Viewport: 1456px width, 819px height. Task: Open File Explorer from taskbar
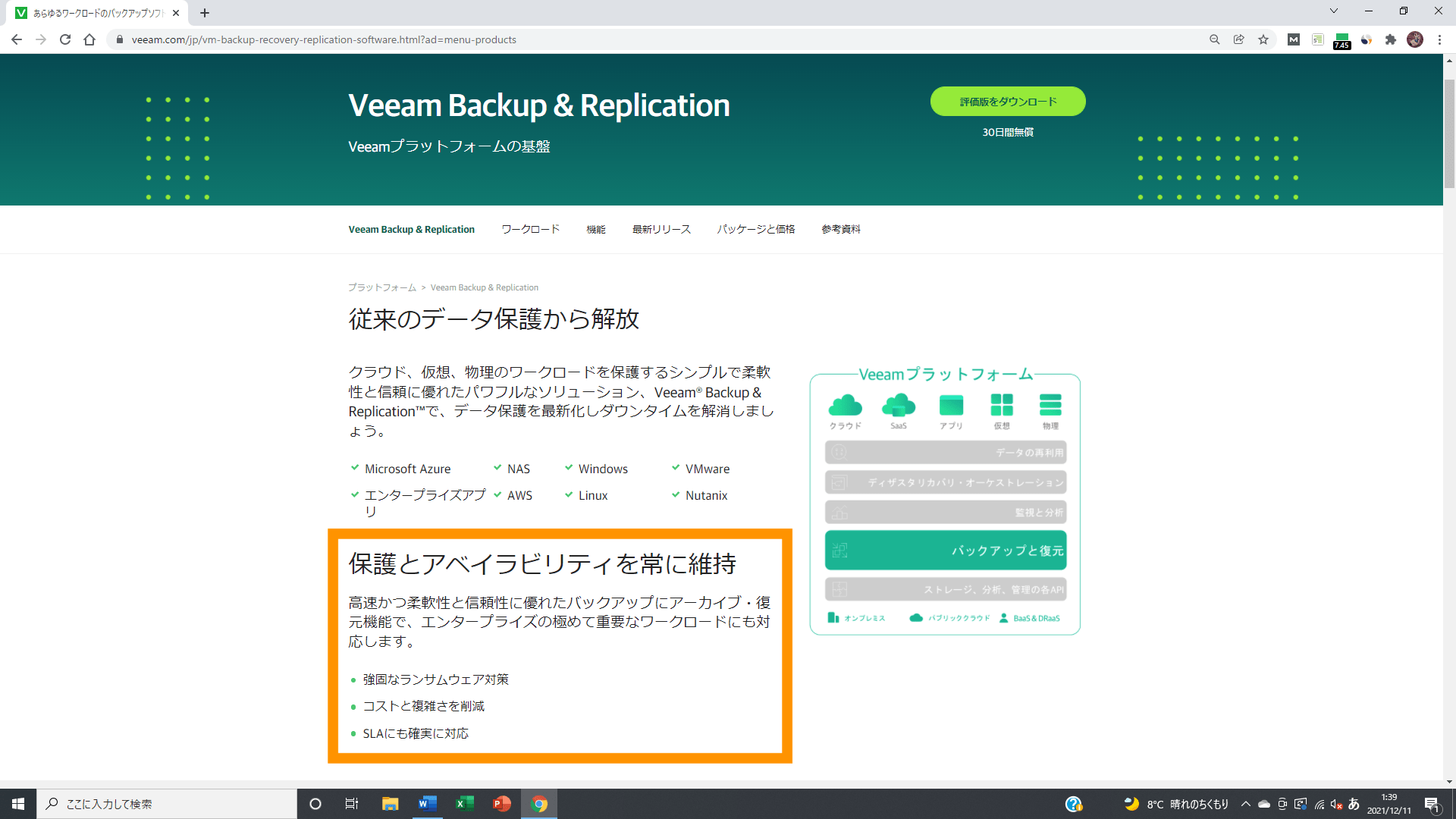tap(390, 804)
